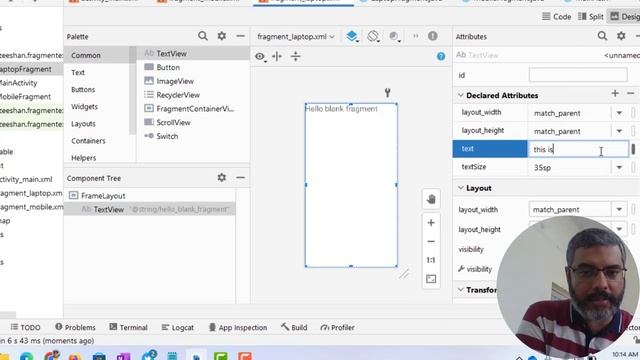The image size is (640, 360).
Task: Click the tools wrench pin icon
Action: click(x=387, y=93)
